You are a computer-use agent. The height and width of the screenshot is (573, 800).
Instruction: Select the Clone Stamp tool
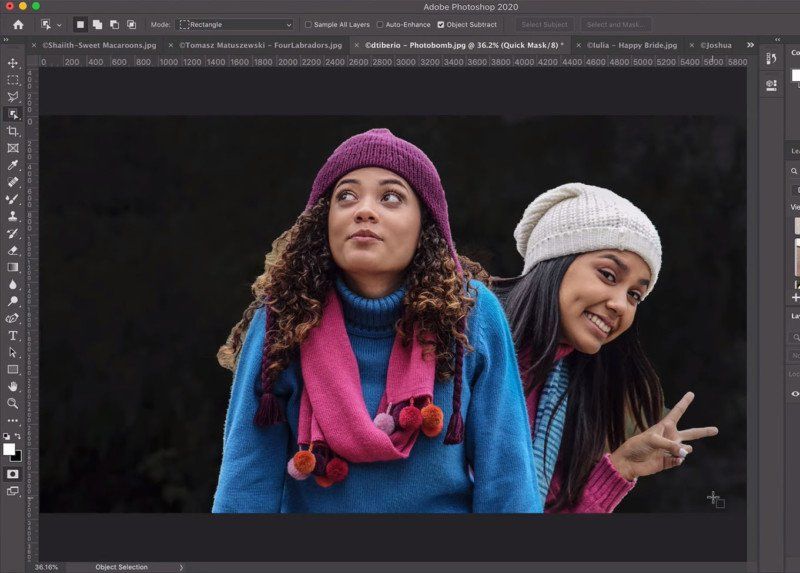tap(13, 216)
